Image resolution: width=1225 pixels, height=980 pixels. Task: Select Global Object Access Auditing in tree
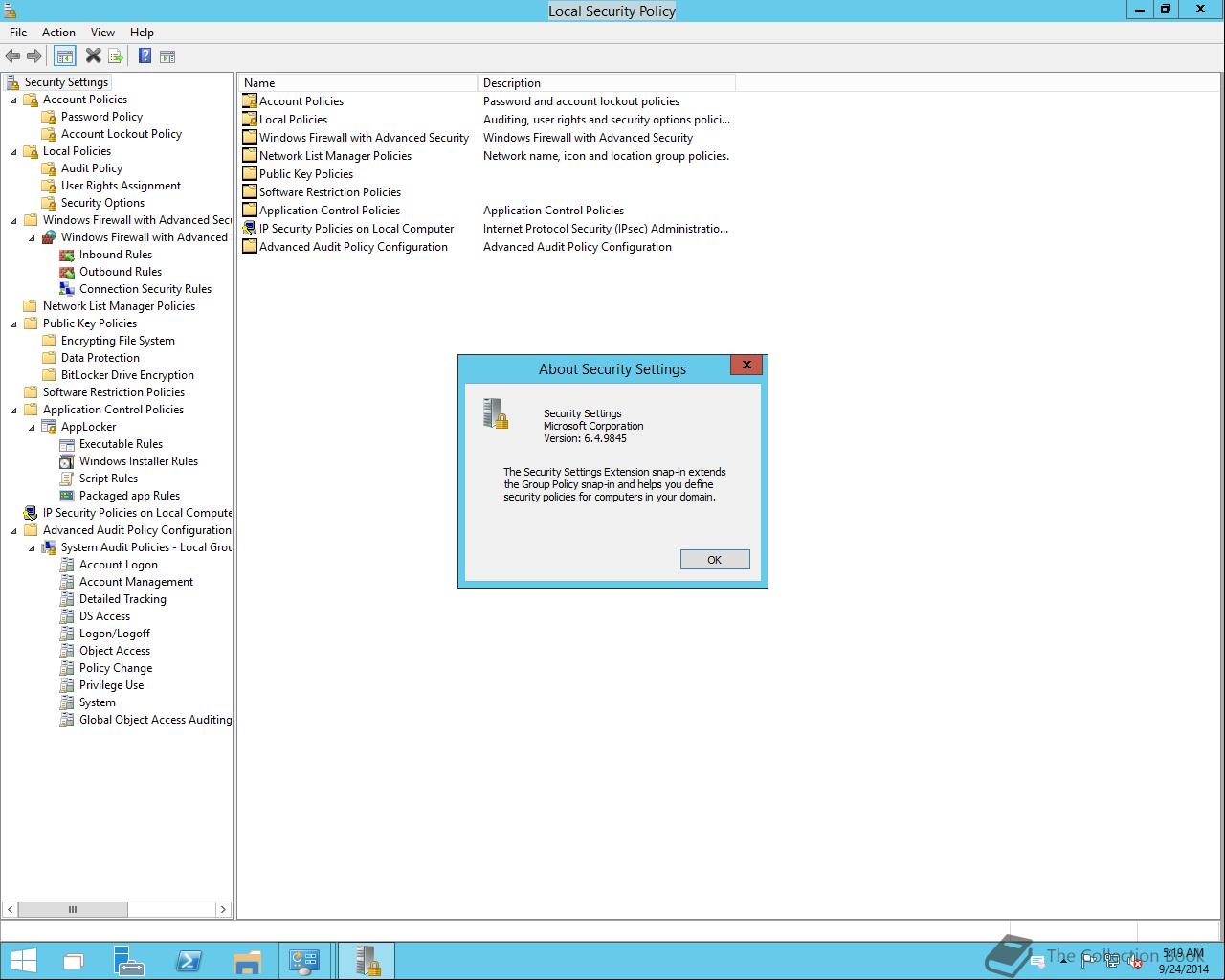coord(155,720)
